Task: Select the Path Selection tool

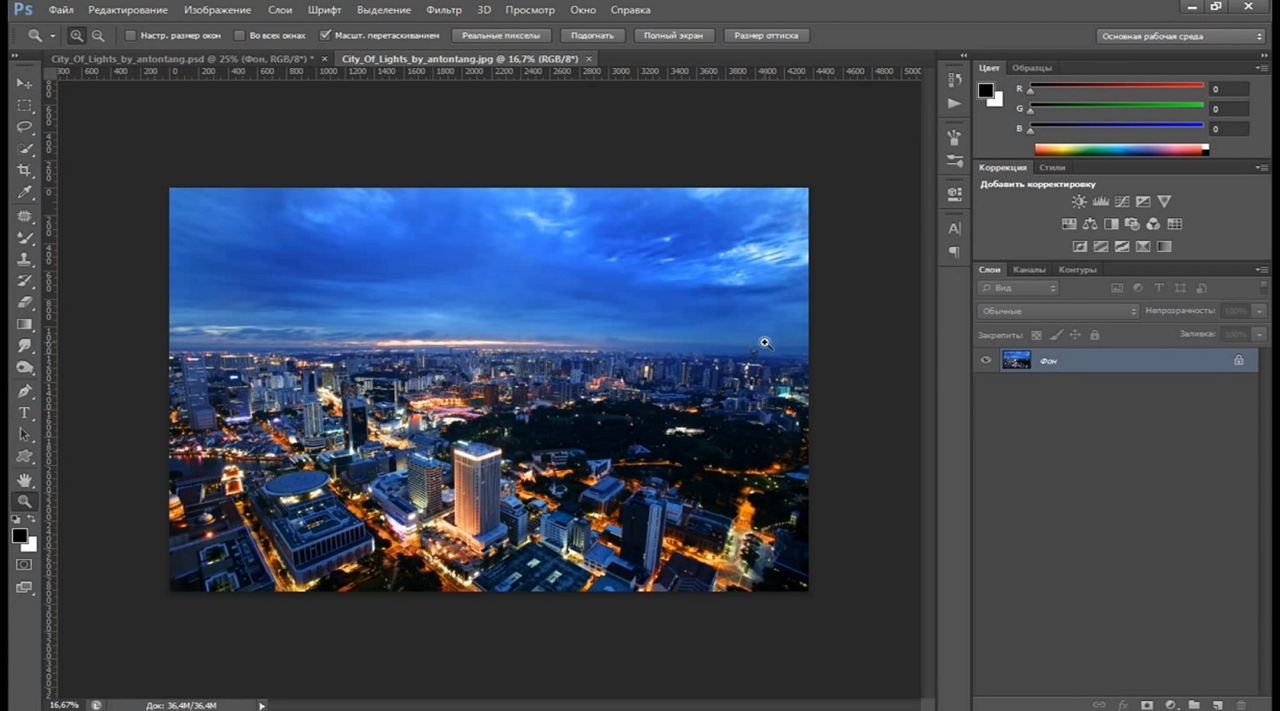Action: [25, 435]
